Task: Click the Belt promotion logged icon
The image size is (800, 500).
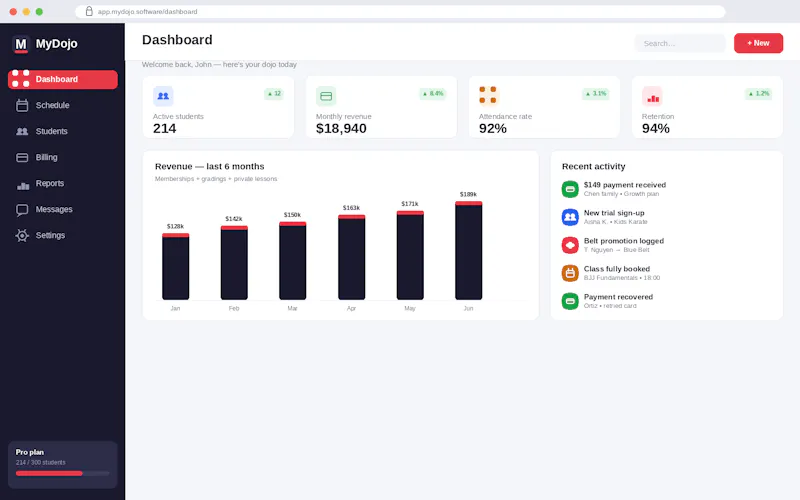Action: tap(570, 245)
